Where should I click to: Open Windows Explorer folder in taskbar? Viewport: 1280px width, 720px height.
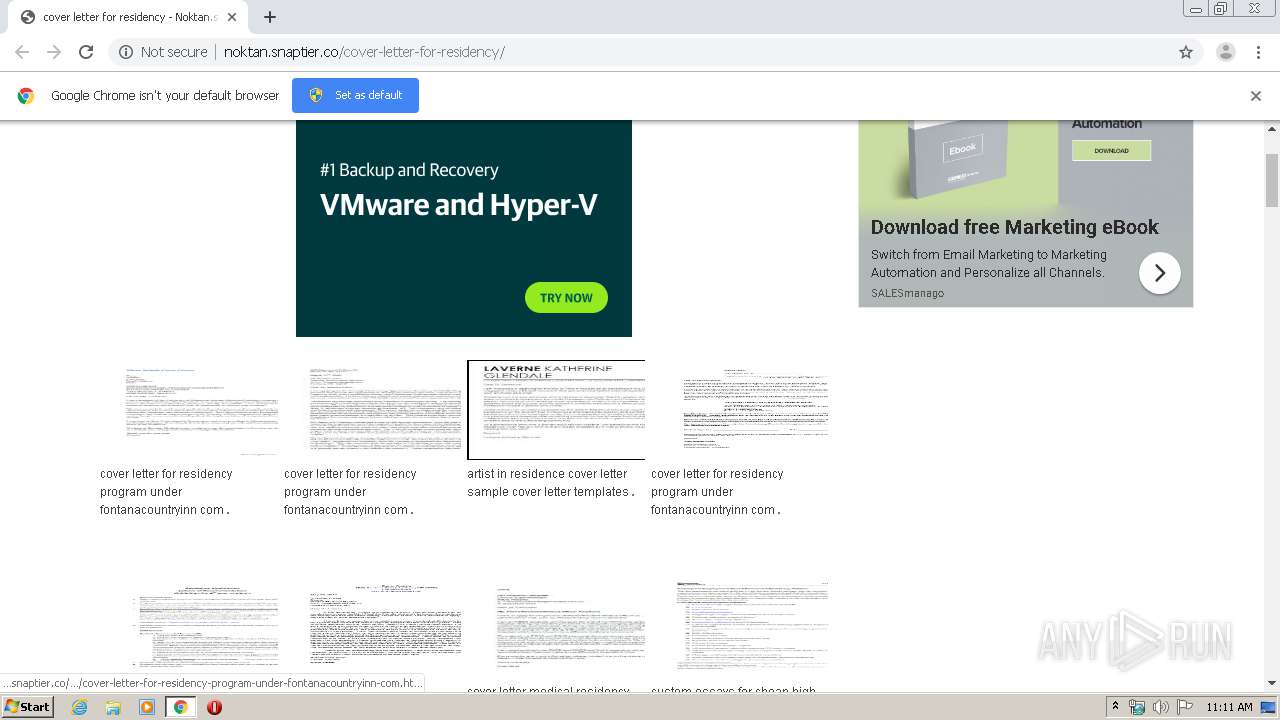[113, 707]
